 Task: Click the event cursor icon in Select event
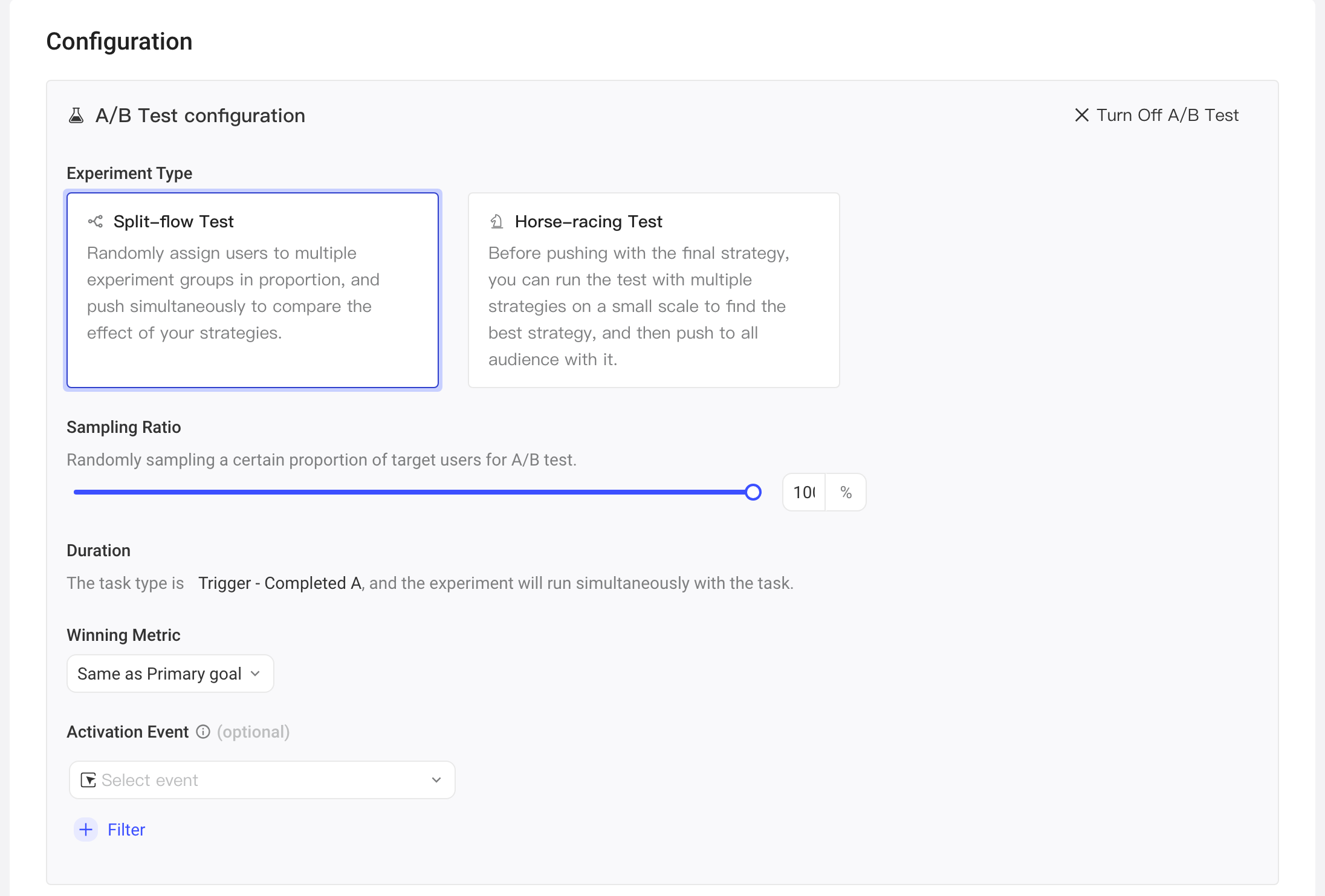click(x=88, y=780)
